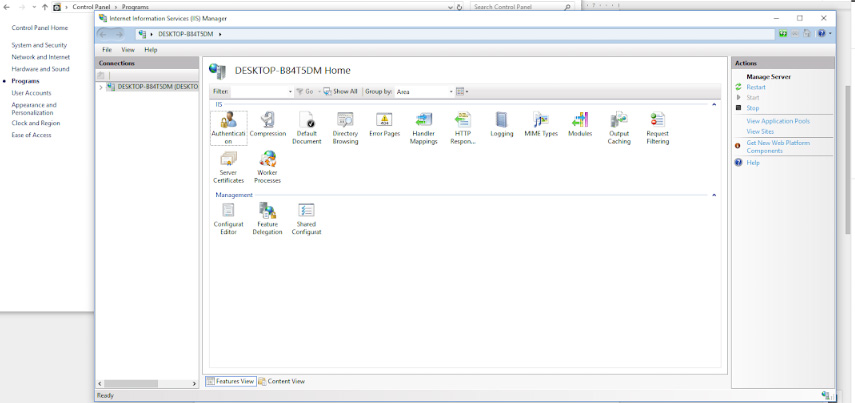Switch to Content View tab
This screenshot has width=855, height=403.
click(281, 381)
